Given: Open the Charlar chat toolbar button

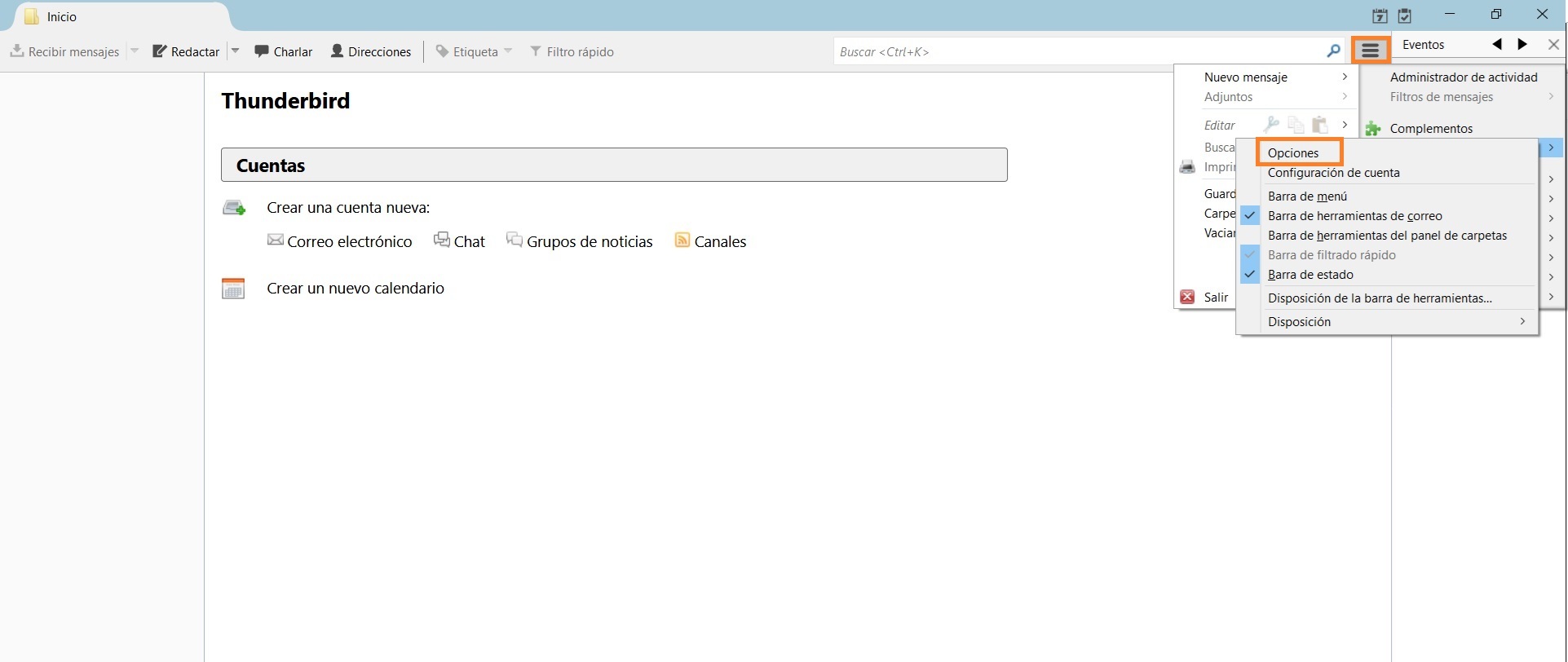Looking at the screenshot, I should tap(283, 51).
